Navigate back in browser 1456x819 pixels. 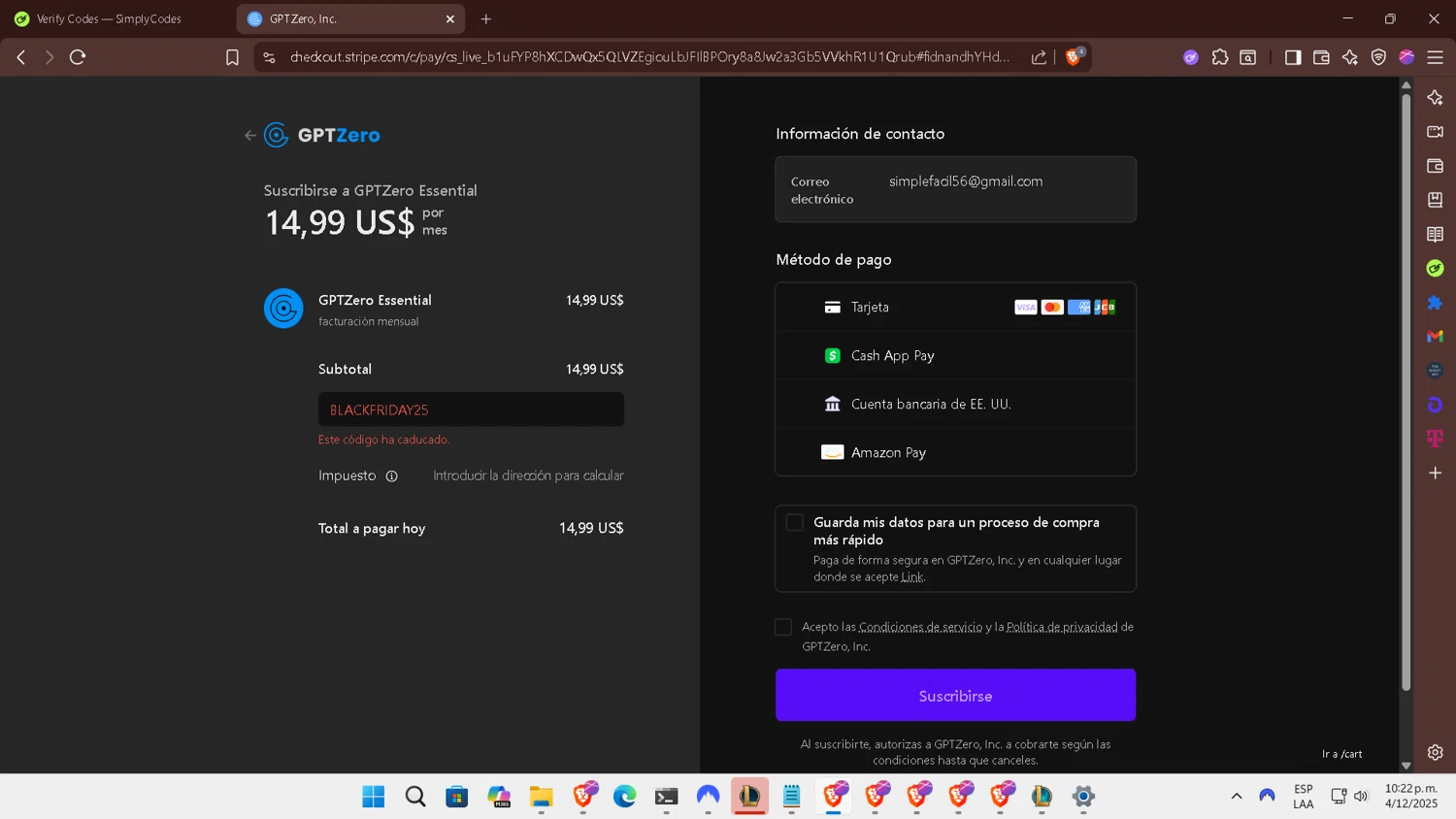pos(21,57)
